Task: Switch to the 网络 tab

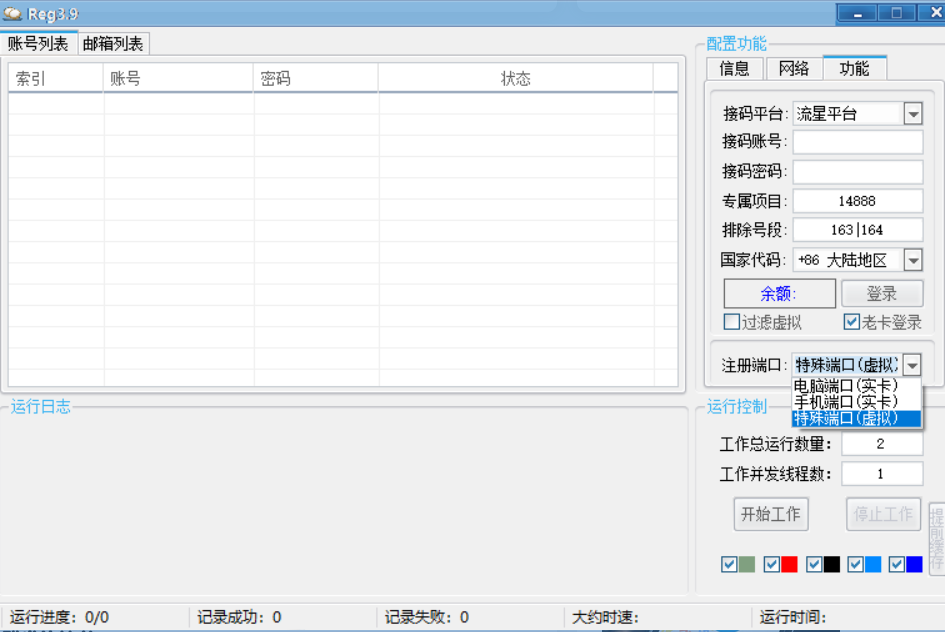Action: tap(793, 68)
